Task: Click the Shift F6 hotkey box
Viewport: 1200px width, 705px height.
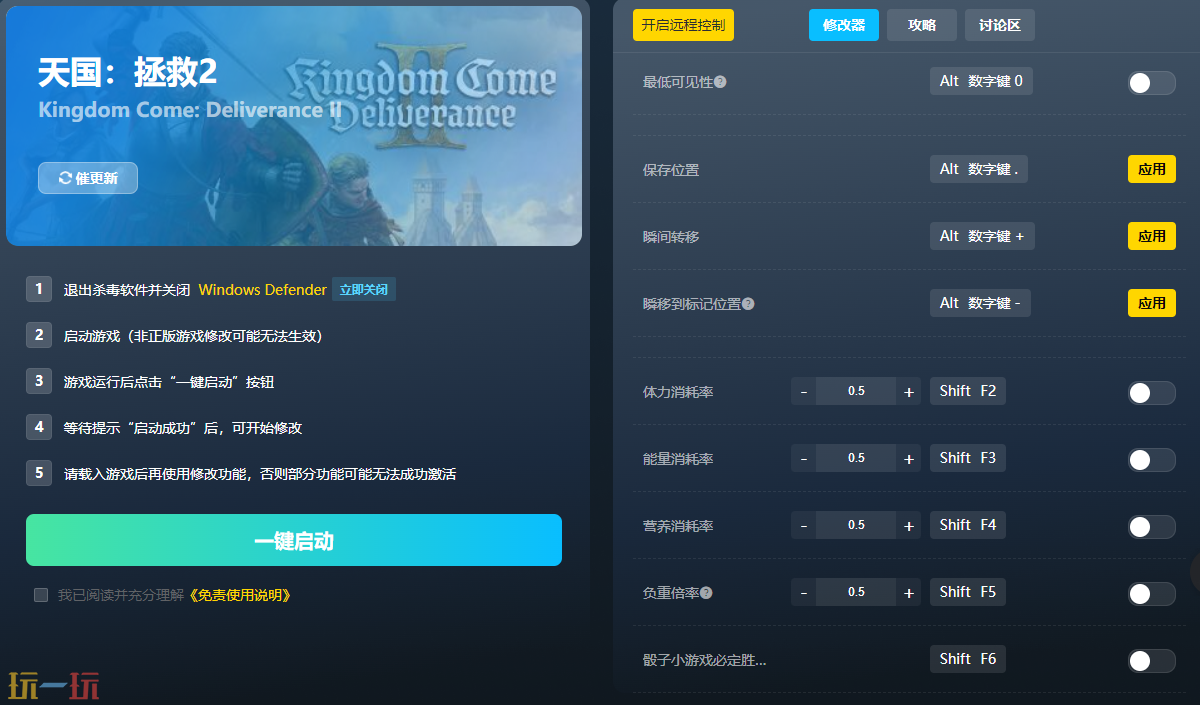Action: point(968,659)
